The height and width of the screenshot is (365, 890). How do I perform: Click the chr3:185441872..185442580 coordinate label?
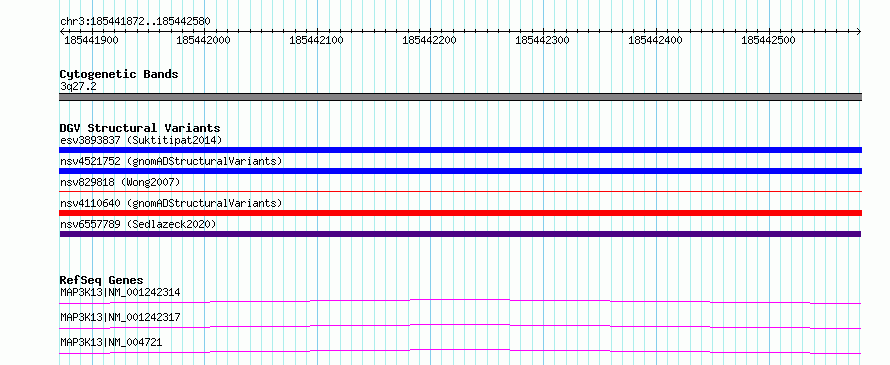(x=135, y=22)
